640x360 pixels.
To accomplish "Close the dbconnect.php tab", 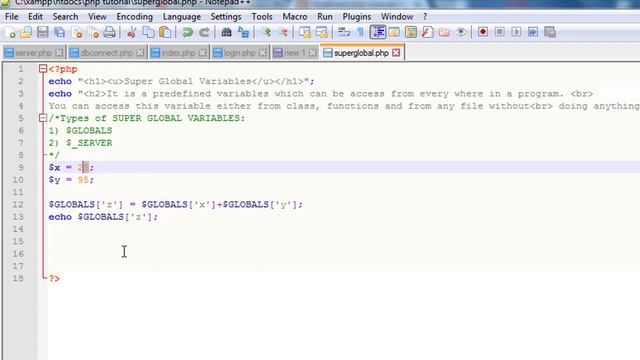I will 140,53.
